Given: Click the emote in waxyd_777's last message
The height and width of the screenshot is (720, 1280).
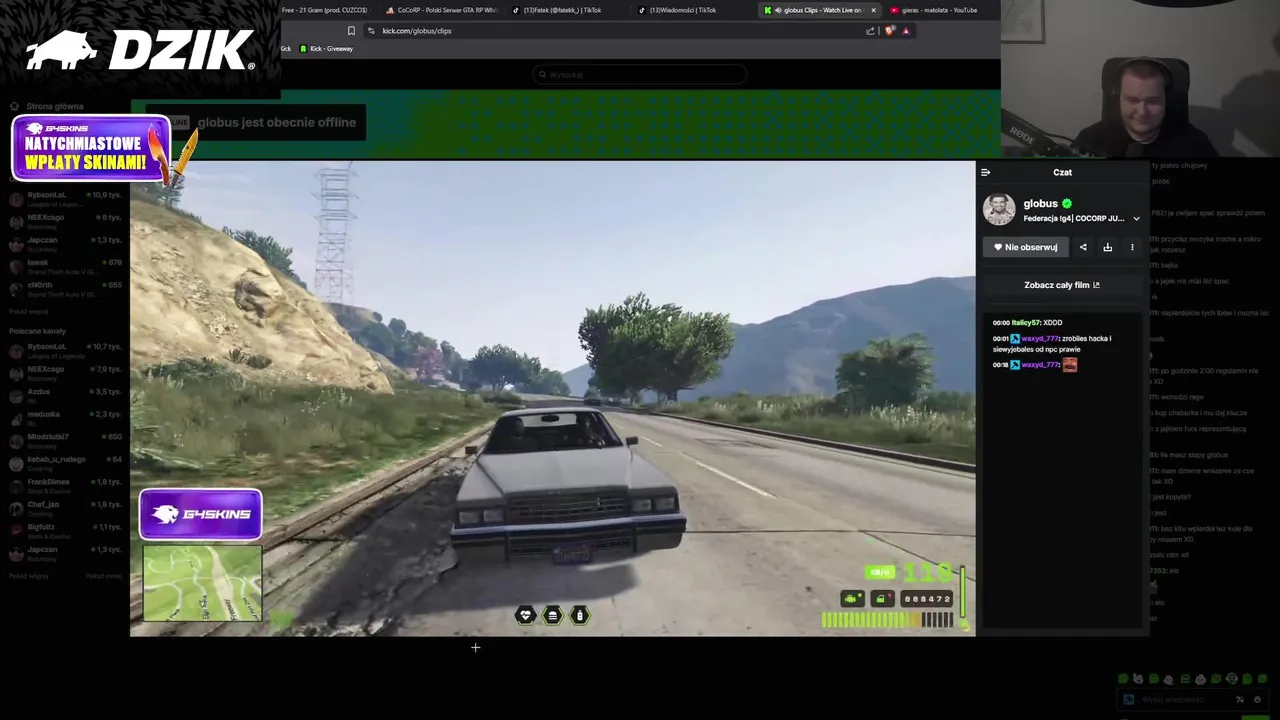Looking at the screenshot, I should coord(1070,365).
